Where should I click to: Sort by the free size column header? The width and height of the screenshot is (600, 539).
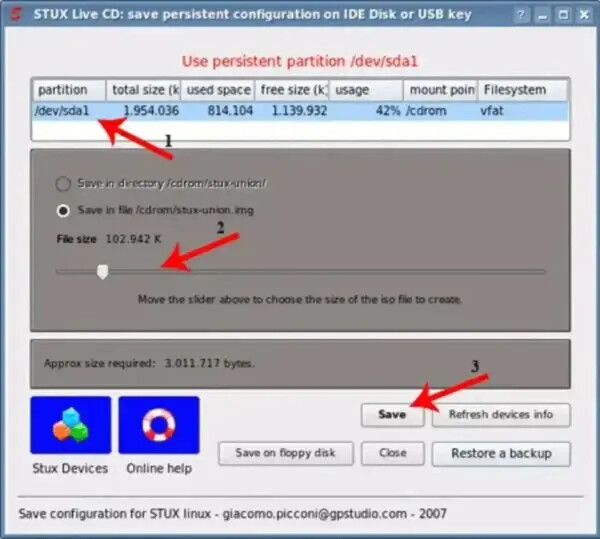click(x=292, y=90)
